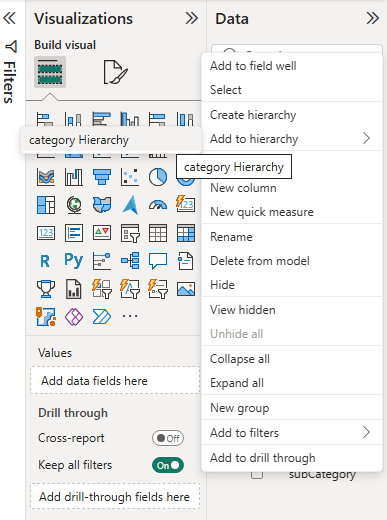The height and width of the screenshot is (520, 387).
Task: Select the button slicer visual
Action: [102, 289]
